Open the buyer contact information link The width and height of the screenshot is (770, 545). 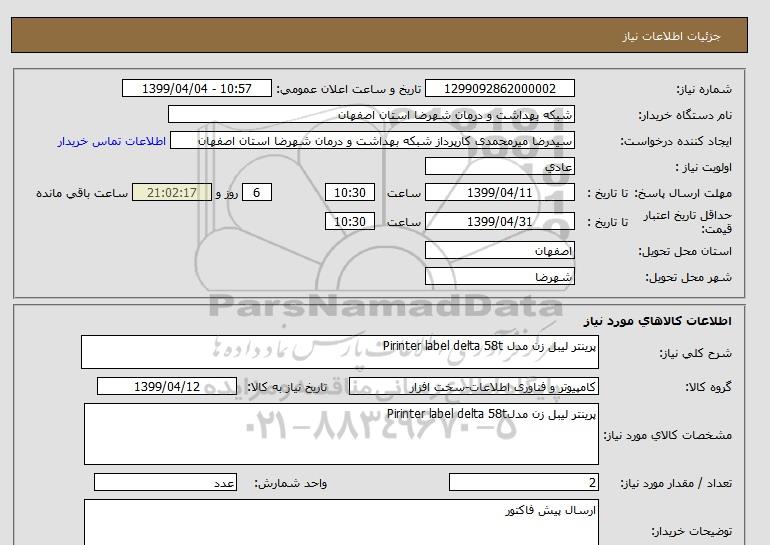click(x=111, y=141)
